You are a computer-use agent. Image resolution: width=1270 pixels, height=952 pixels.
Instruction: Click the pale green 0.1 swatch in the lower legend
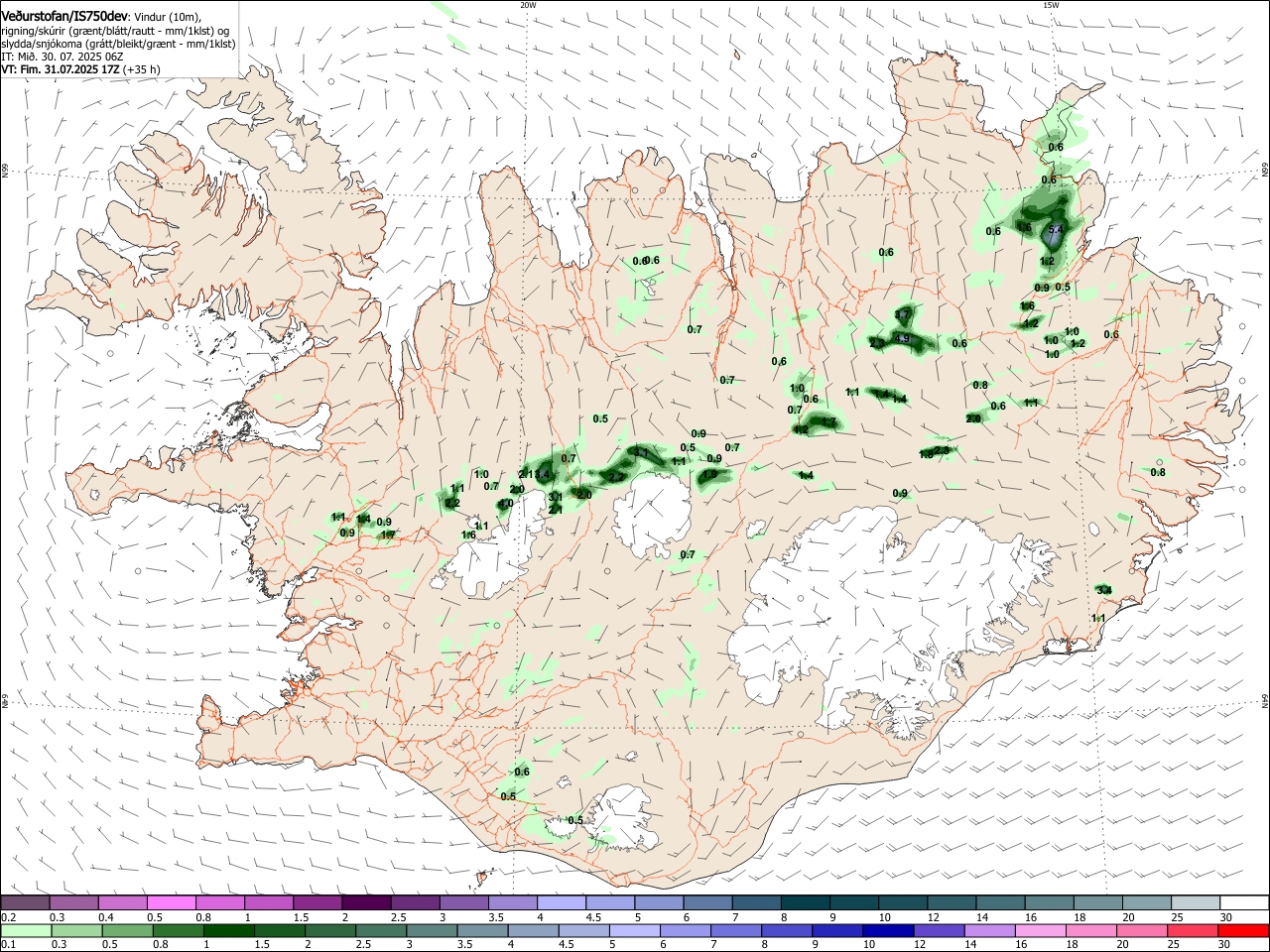[26, 931]
